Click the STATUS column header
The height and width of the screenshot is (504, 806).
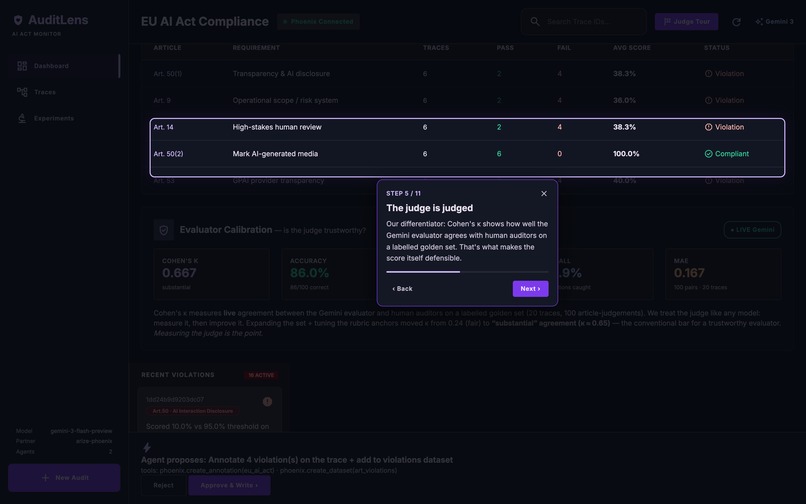coord(717,48)
